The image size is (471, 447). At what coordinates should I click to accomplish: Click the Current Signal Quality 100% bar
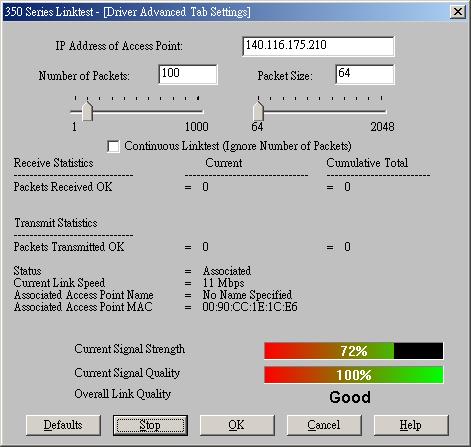point(354,375)
